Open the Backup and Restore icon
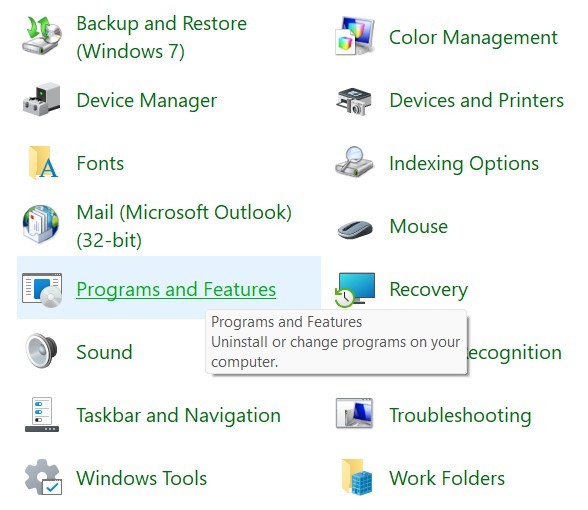 click(42, 36)
